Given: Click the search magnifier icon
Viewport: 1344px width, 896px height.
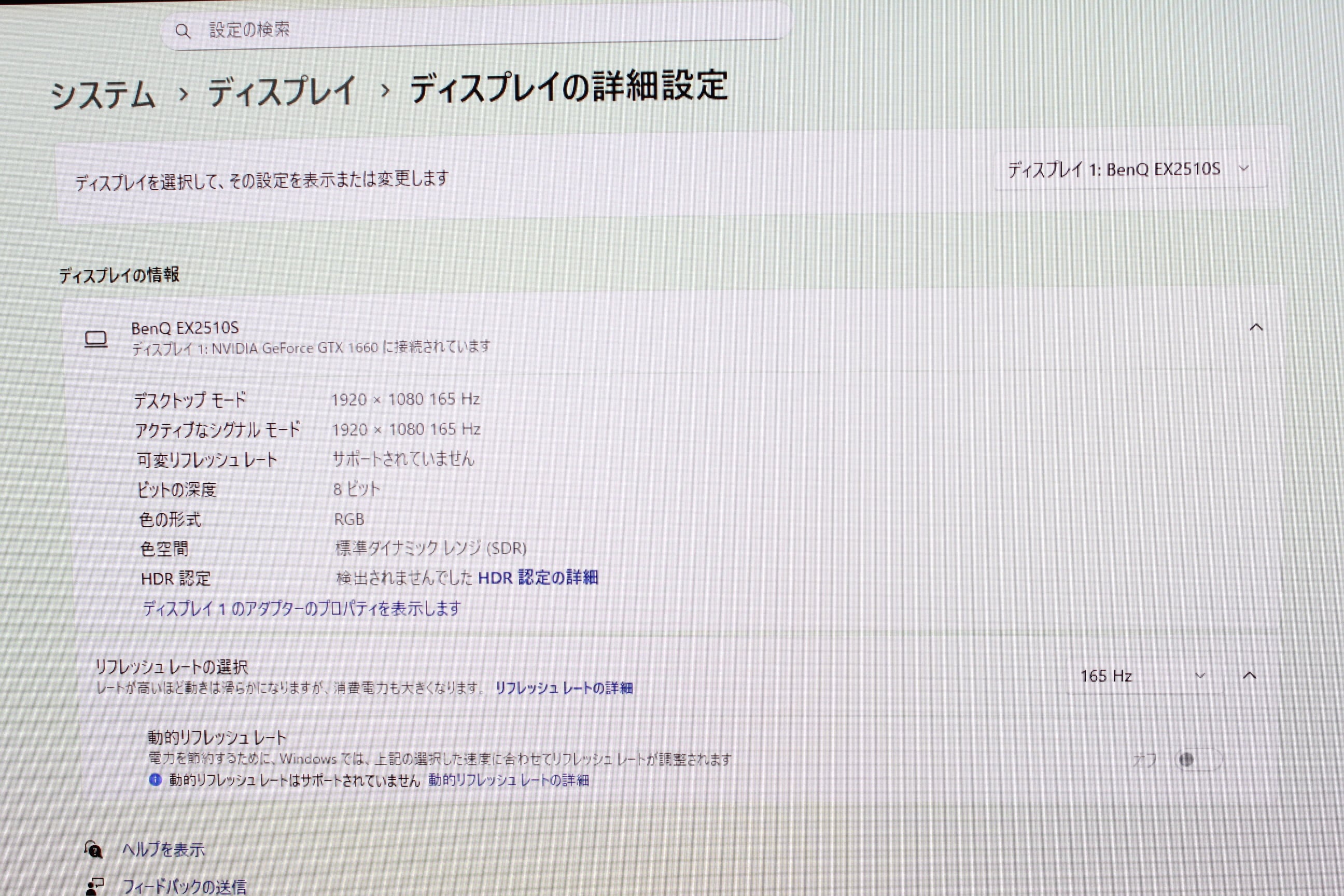Looking at the screenshot, I should 183,31.
